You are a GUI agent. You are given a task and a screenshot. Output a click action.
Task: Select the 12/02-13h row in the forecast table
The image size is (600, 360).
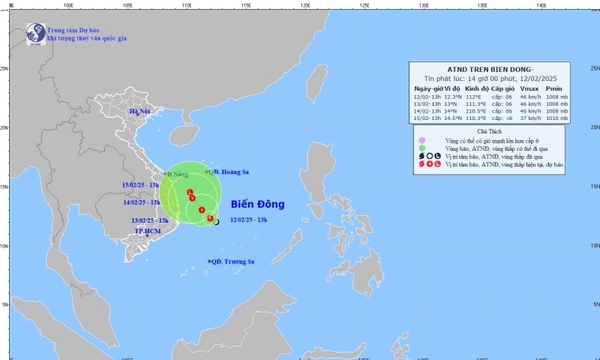(x=491, y=97)
